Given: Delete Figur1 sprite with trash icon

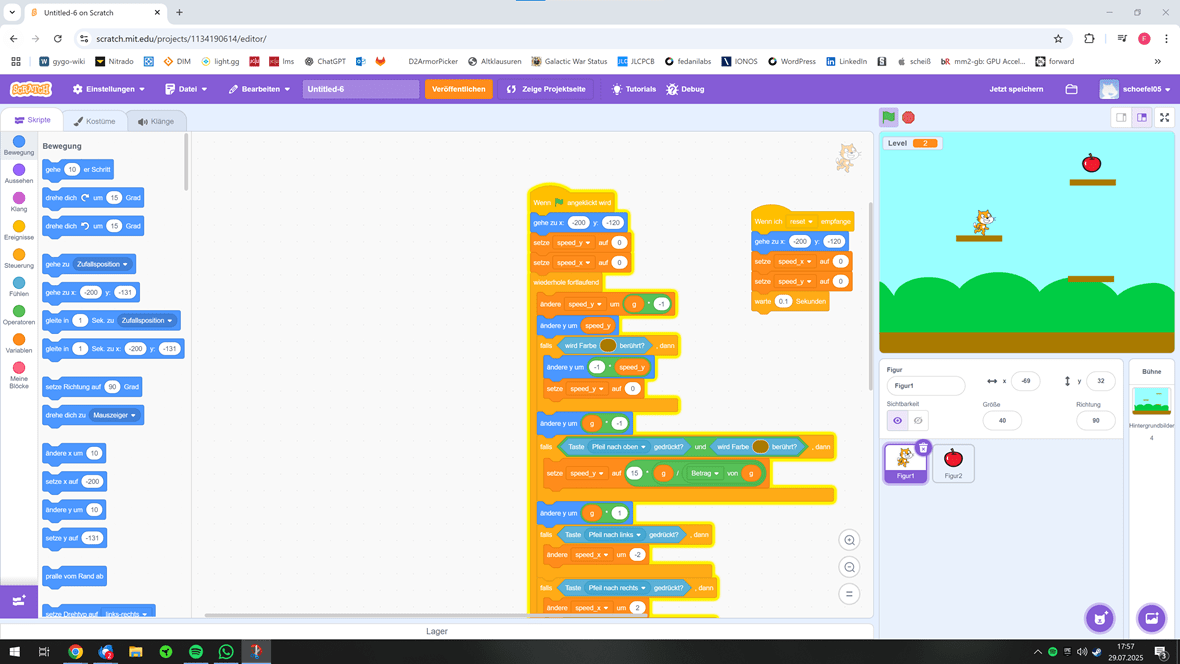Looking at the screenshot, I should (x=923, y=448).
